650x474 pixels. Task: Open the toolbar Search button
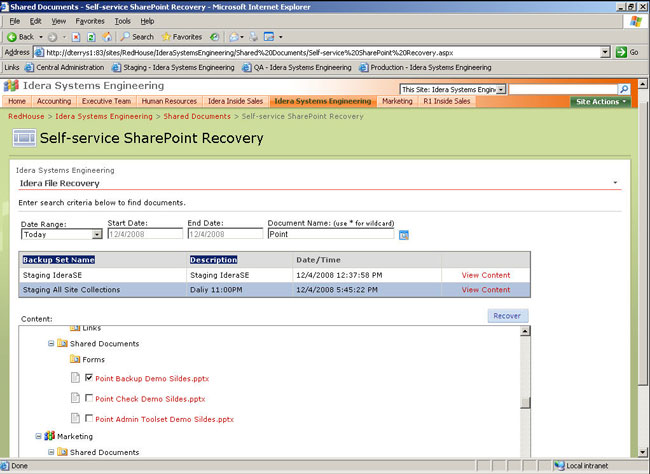[x=137, y=37]
